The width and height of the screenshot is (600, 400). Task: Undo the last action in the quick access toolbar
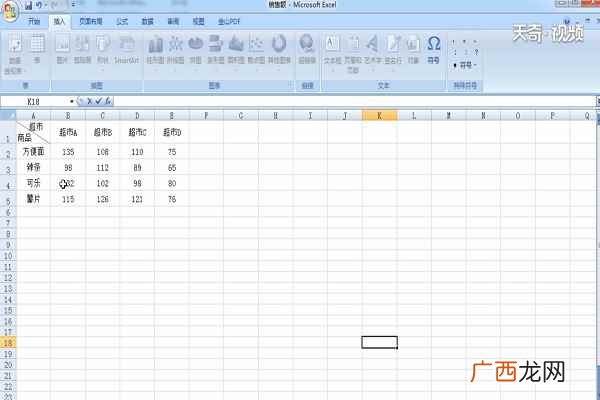(x=39, y=5)
